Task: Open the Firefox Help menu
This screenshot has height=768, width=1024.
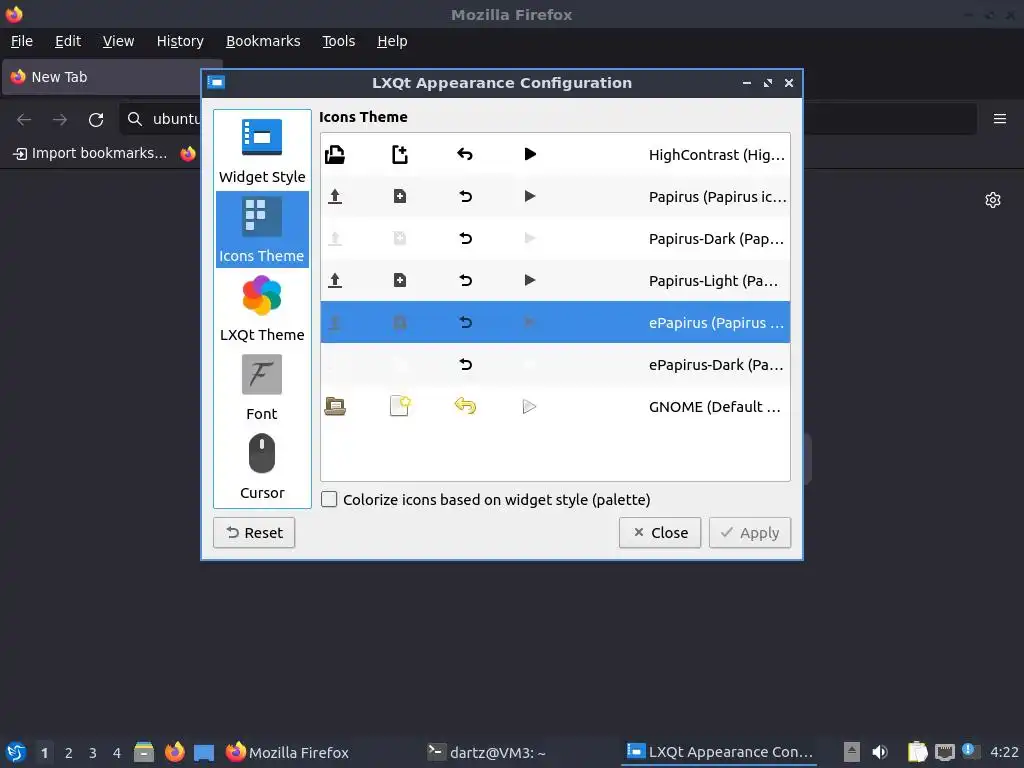Action: click(x=392, y=41)
